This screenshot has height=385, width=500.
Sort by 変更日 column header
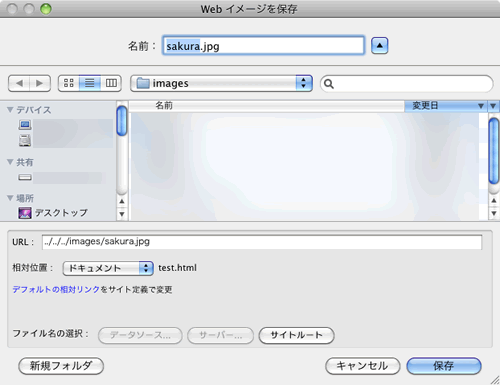[445, 106]
